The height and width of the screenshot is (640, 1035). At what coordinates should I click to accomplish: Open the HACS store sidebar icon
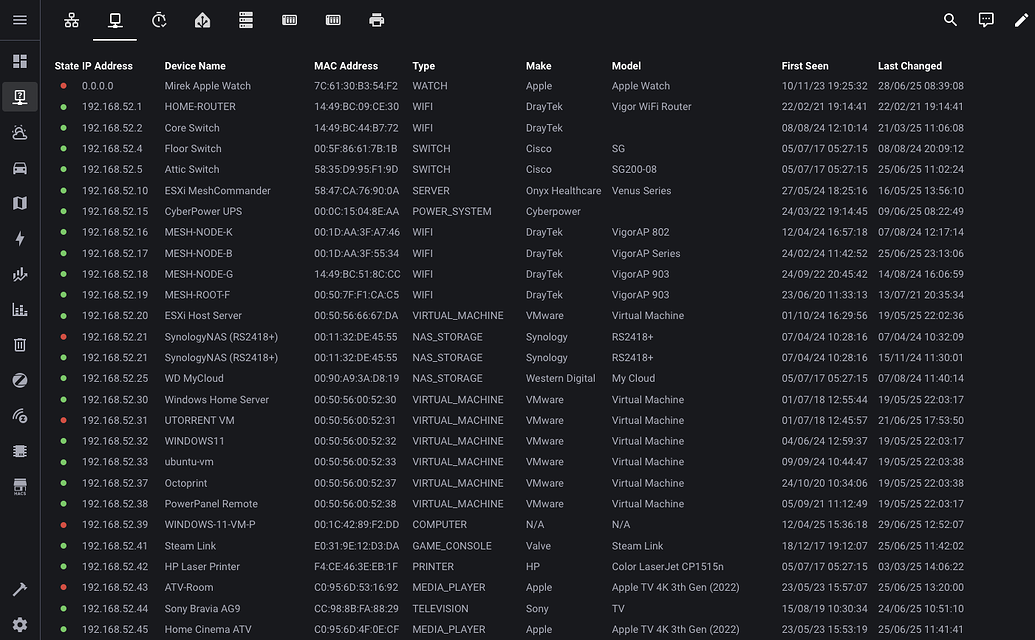(20, 487)
